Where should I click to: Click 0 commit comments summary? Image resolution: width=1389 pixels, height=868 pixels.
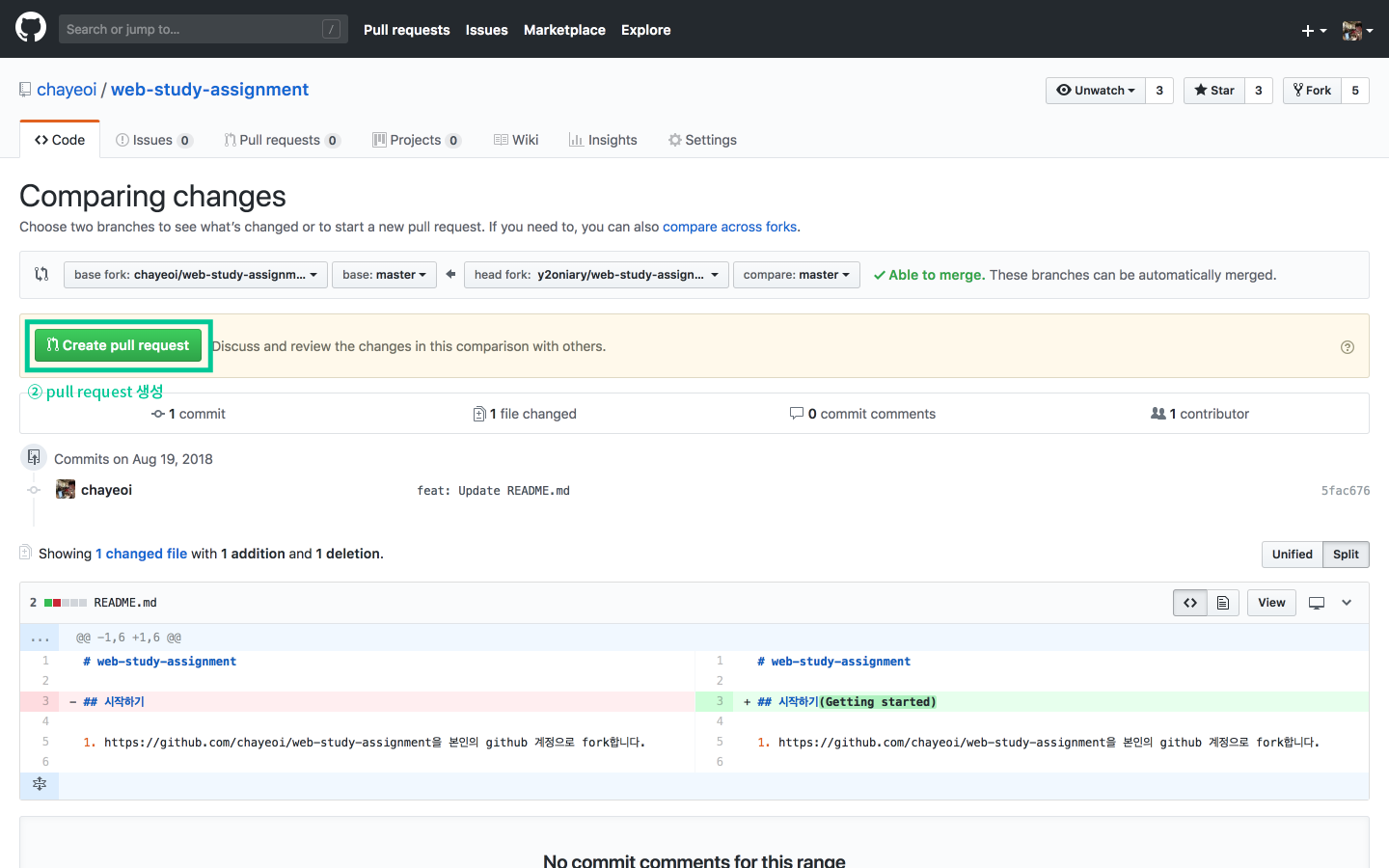click(x=862, y=414)
